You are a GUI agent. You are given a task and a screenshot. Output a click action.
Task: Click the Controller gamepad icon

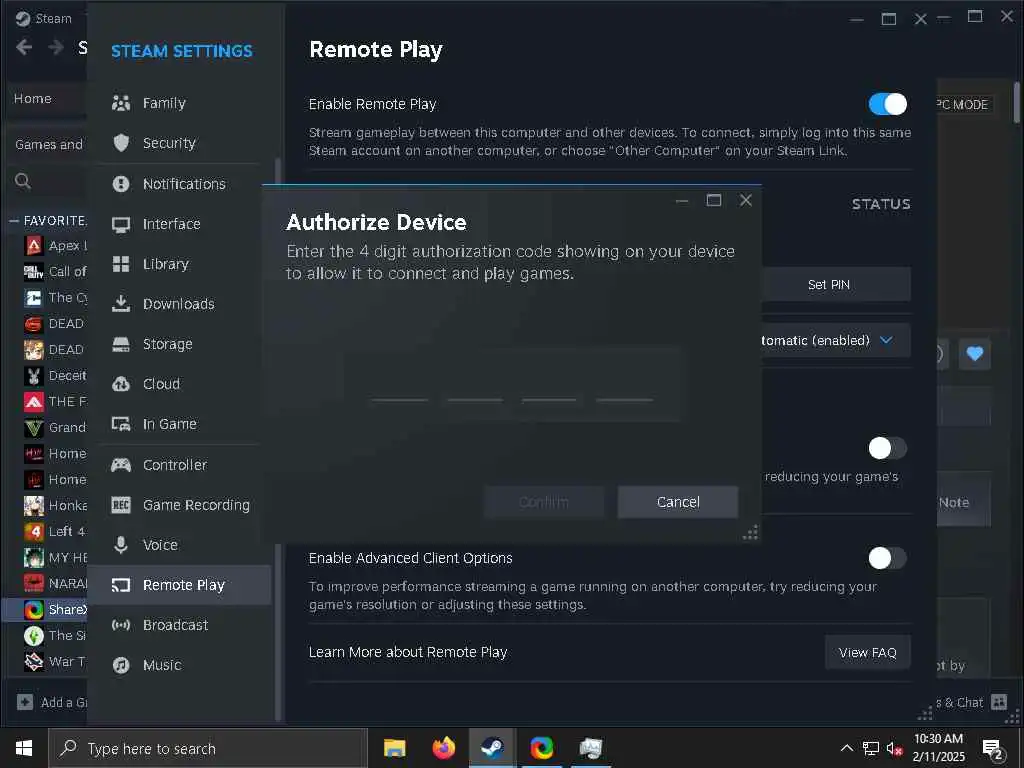121,465
